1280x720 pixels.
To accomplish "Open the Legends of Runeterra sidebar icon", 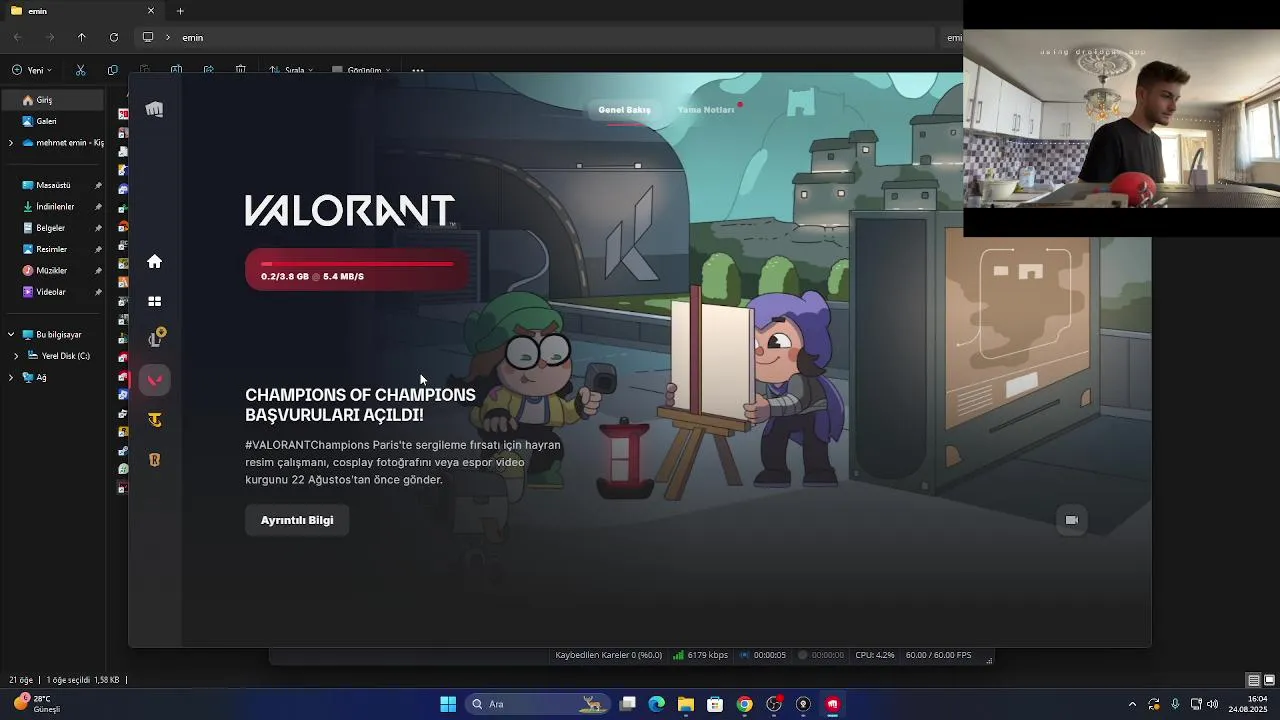I will [155, 460].
